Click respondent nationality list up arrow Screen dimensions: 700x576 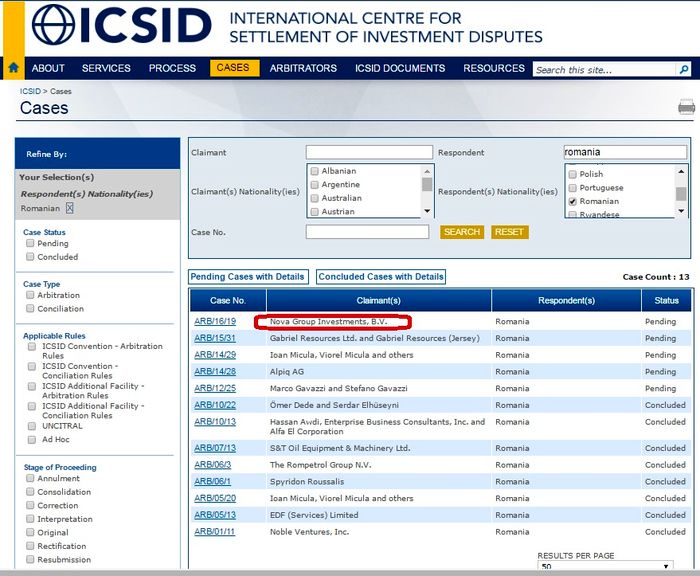point(681,171)
